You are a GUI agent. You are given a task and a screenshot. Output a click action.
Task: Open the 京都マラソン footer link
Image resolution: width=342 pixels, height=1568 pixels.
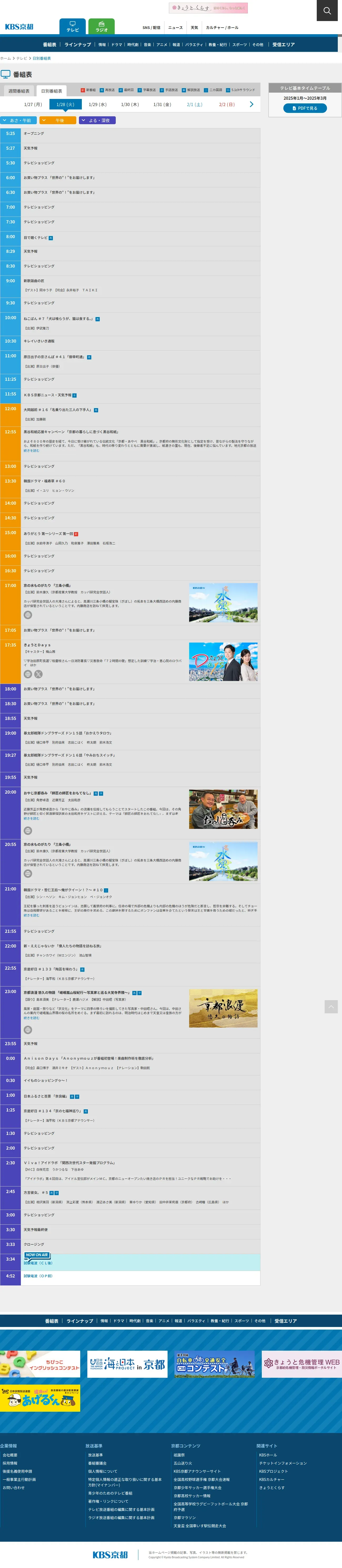[185, 1517]
